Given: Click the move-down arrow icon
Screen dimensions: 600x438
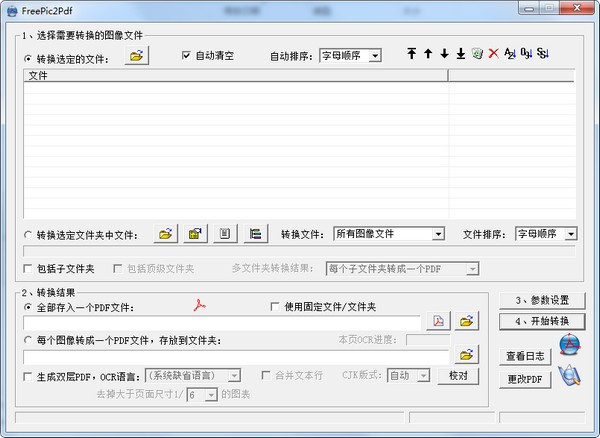Looking at the screenshot, I should click(444, 54).
